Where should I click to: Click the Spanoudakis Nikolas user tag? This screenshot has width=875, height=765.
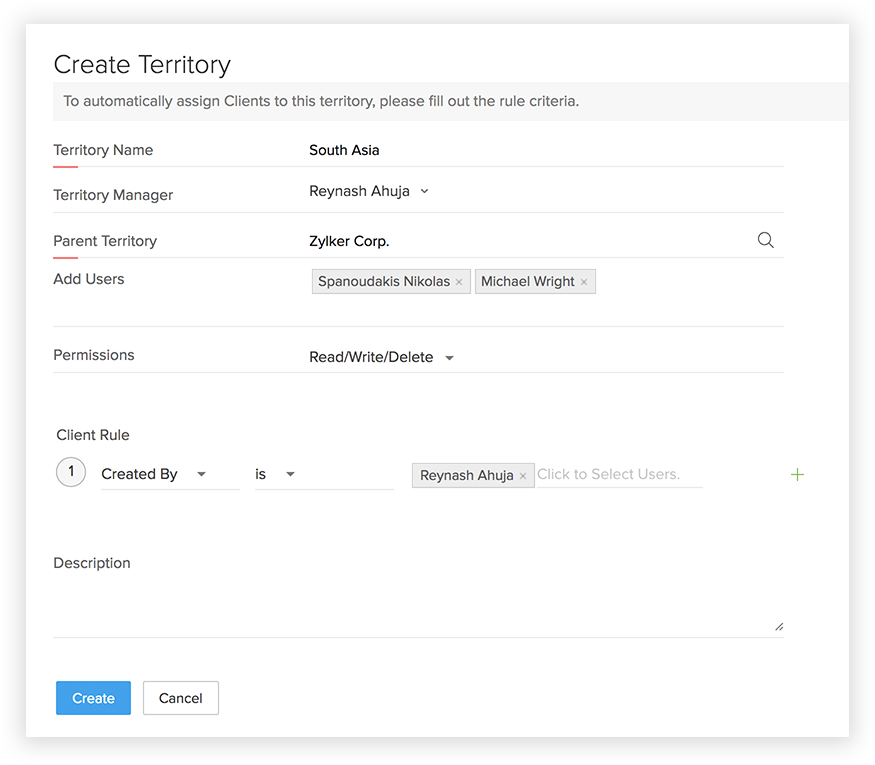(385, 282)
